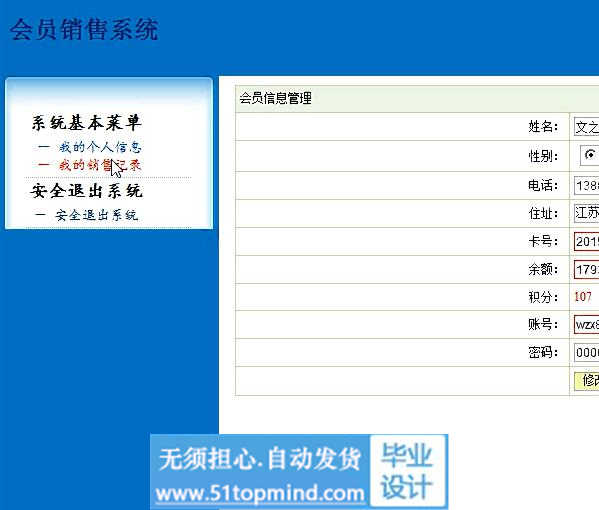The image size is (599, 510).
Task: Focus the 密码 password input field
Action: [586, 352]
